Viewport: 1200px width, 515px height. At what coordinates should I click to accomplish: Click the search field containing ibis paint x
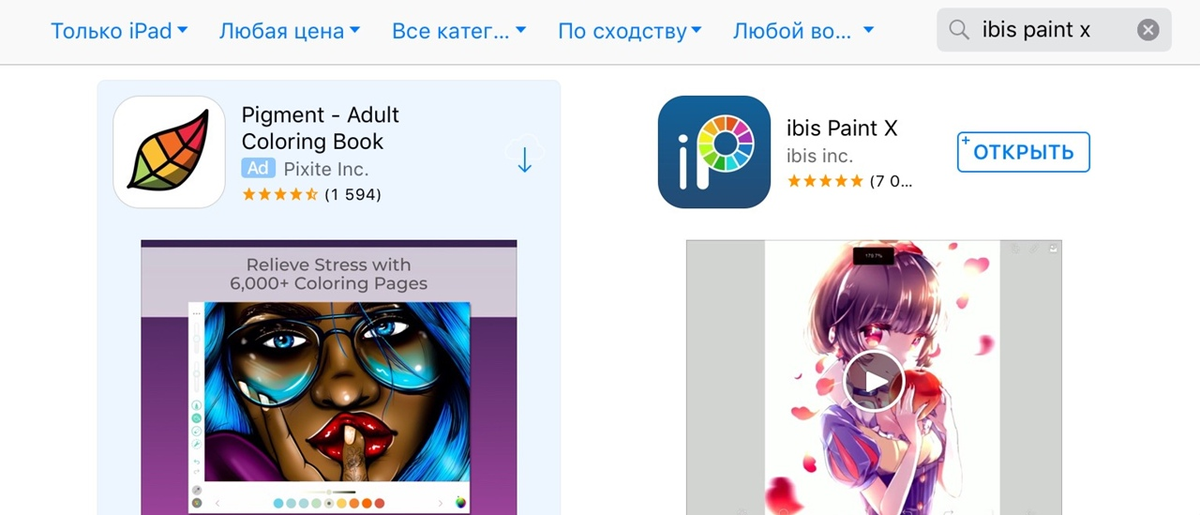pyautogui.click(x=1054, y=30)
